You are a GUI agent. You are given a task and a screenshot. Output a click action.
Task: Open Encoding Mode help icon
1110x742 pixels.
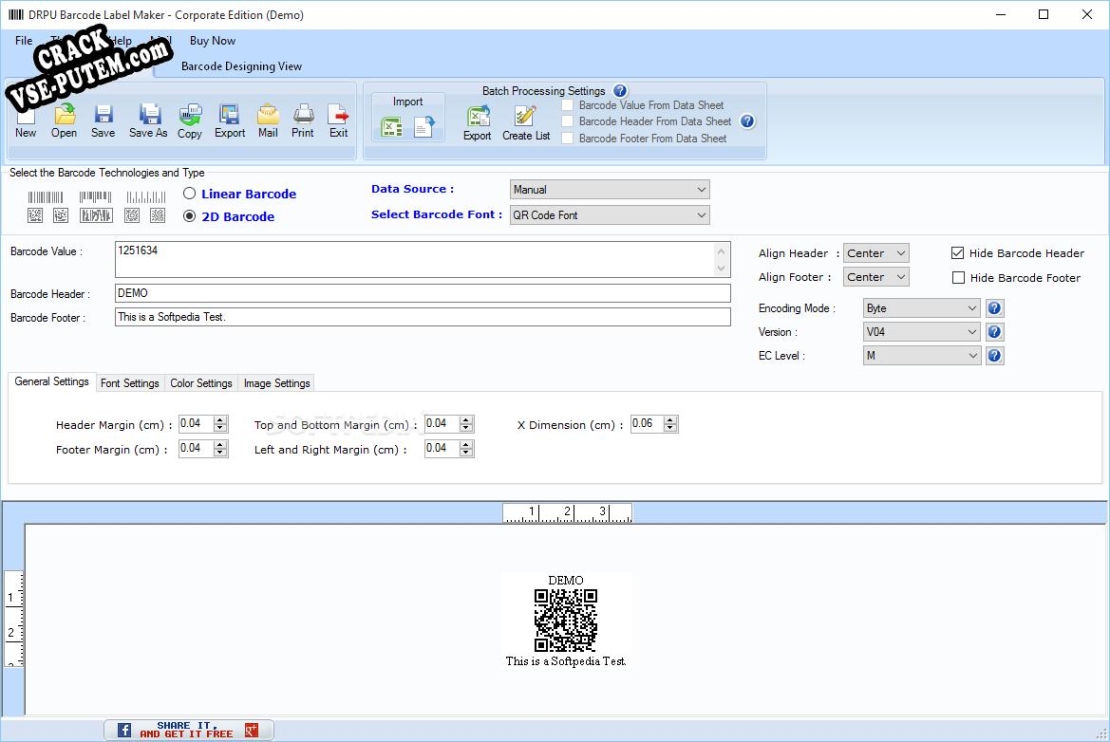coord(995,308)
